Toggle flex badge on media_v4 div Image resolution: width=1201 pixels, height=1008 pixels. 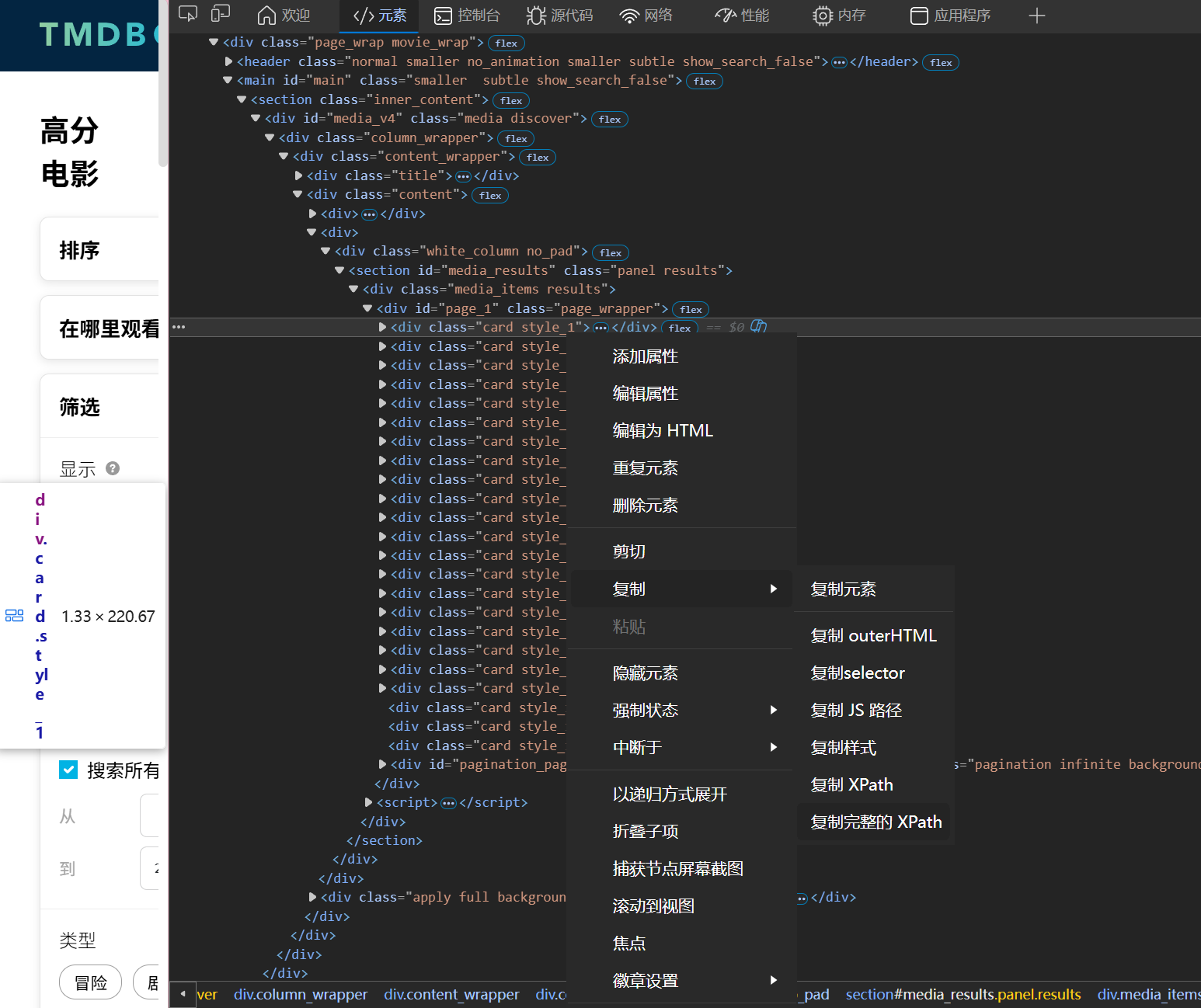point(610,120)
